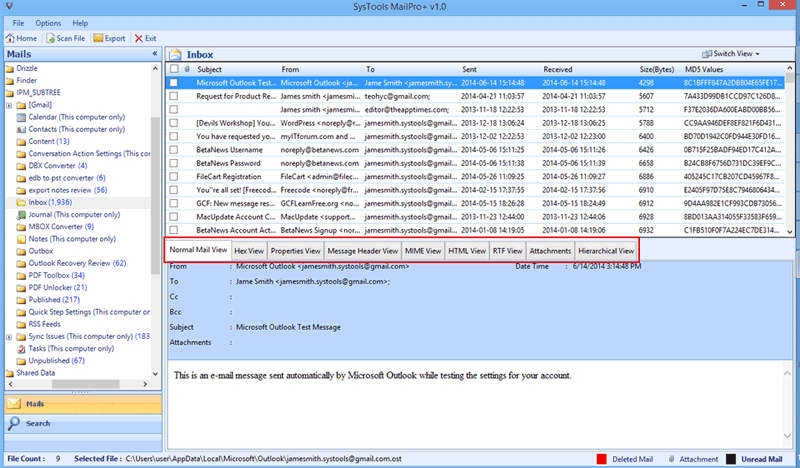Click the Tasks folder icon
800x468 pixels.
[21, 349]
